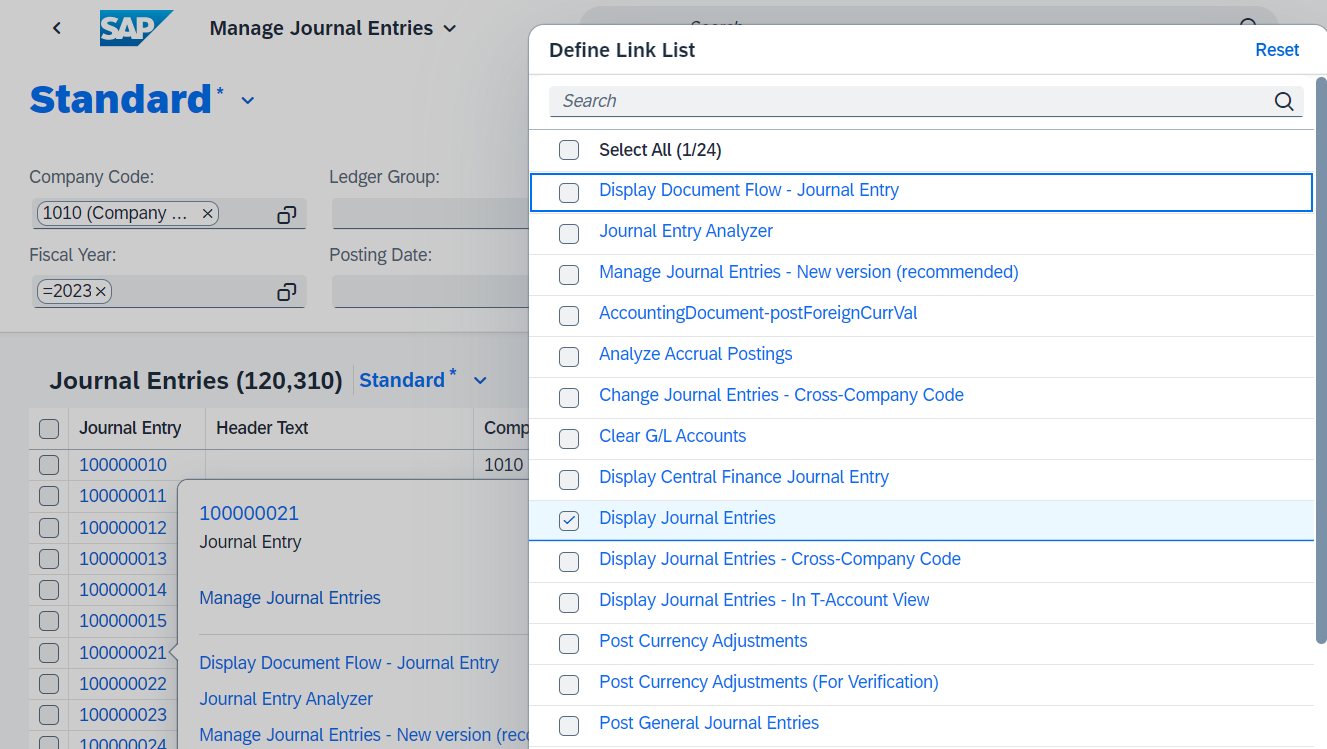This screenshot has width=1327, height=749.
Task: Click Display Document Flow link in popover
Action: (x=349, y=663)
